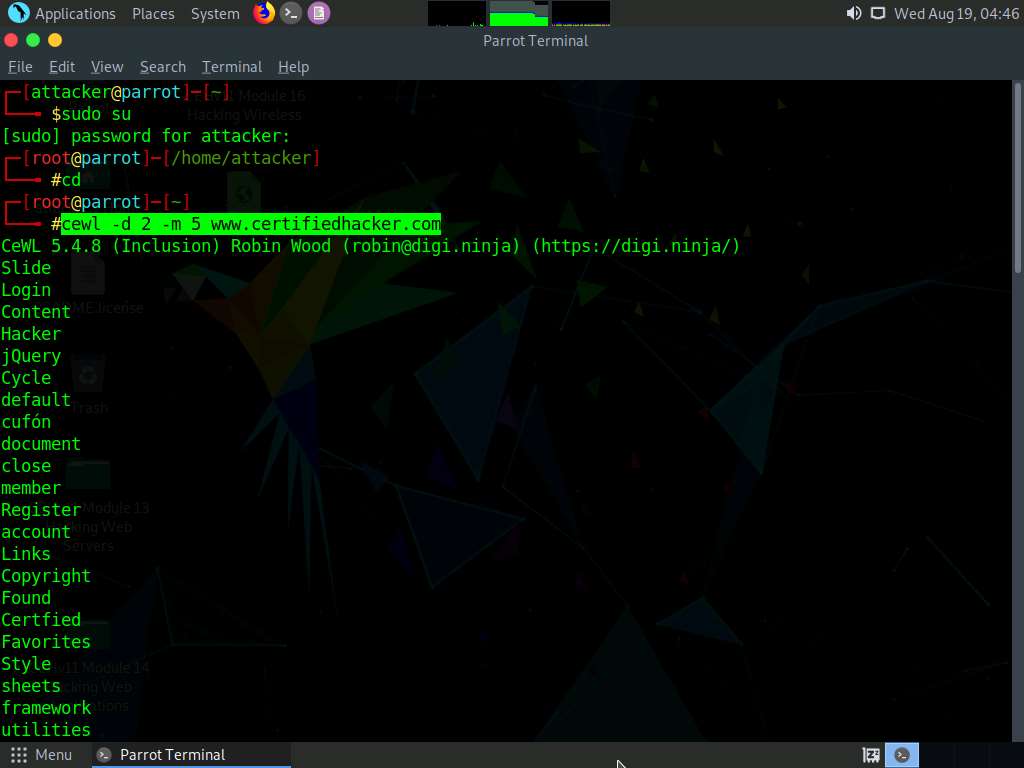
Task: Click the word 'Cycle' in output
Action: pos(26,378)
